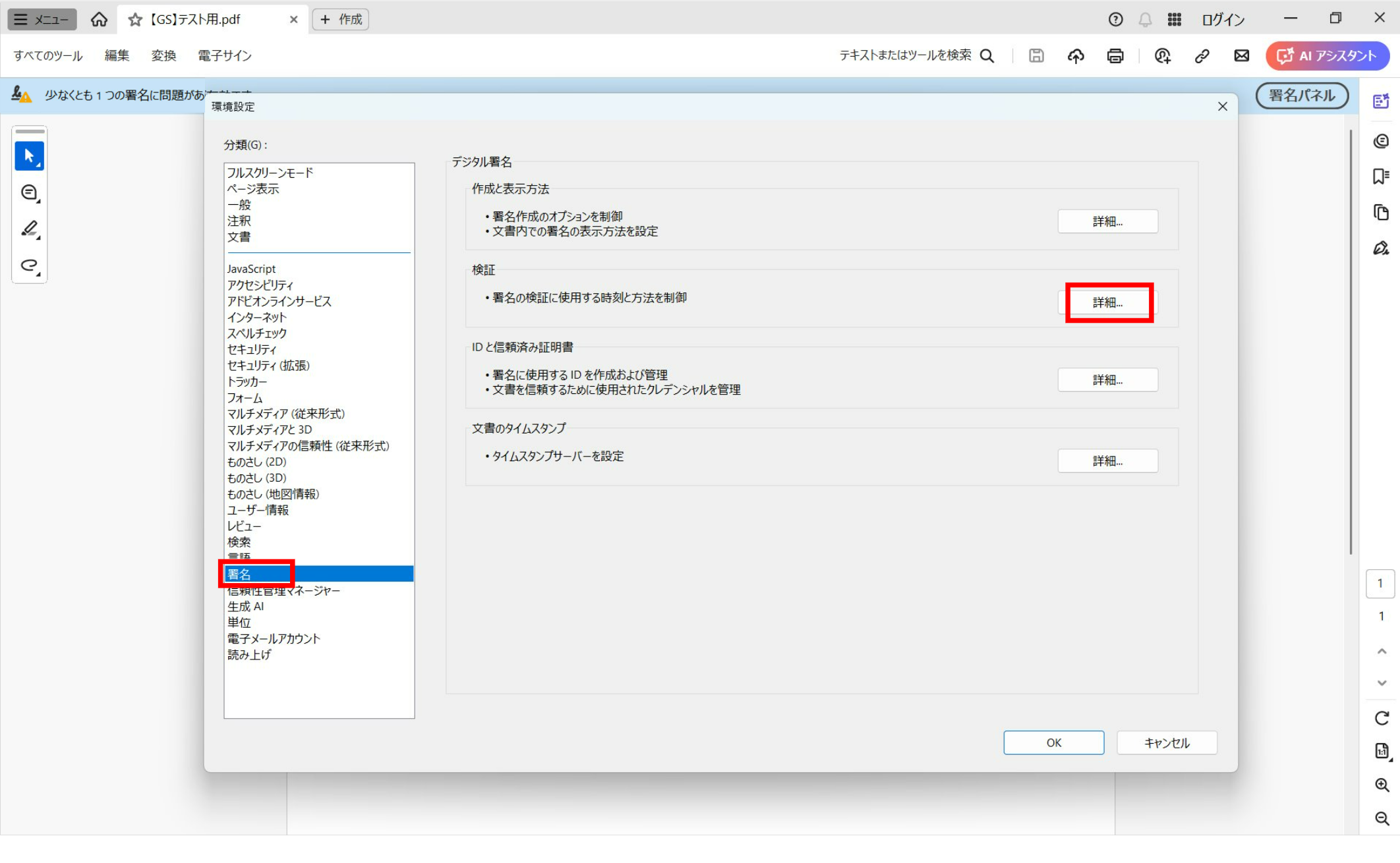Click the Print document icon
Screen dimensions: 1400x863
[1115, 56]
